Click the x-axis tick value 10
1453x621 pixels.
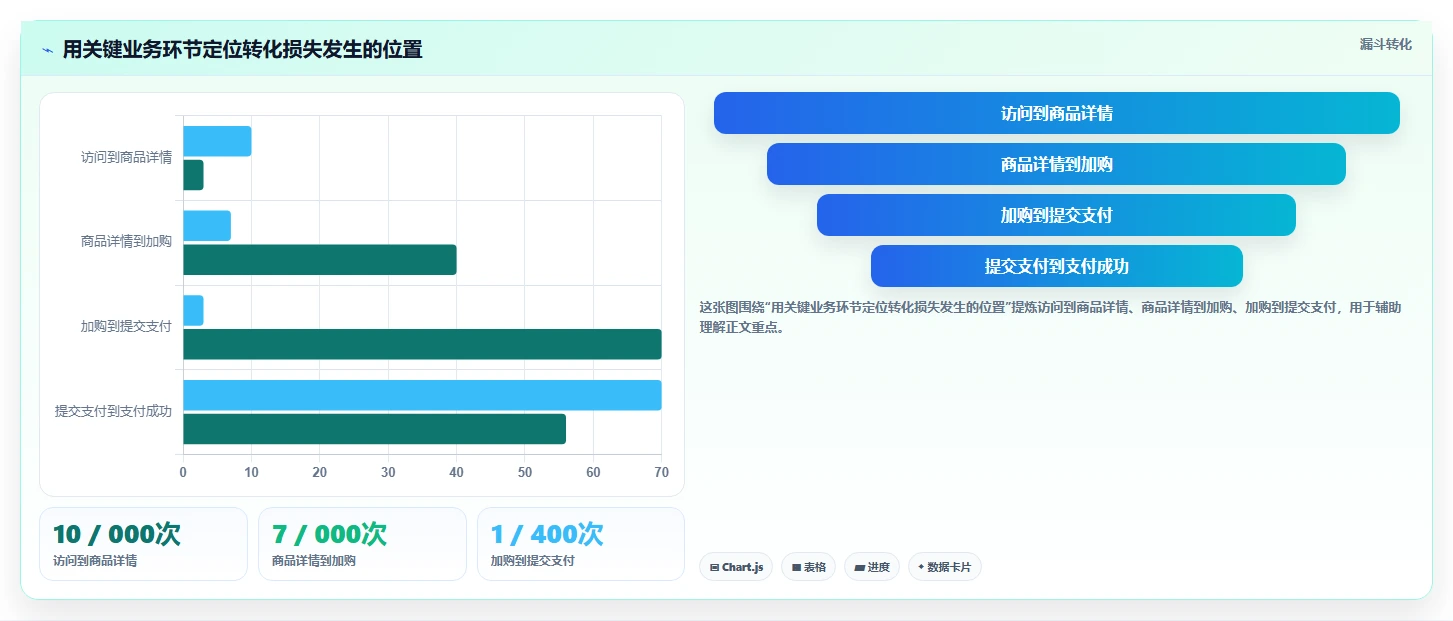(x=251, y=472)
